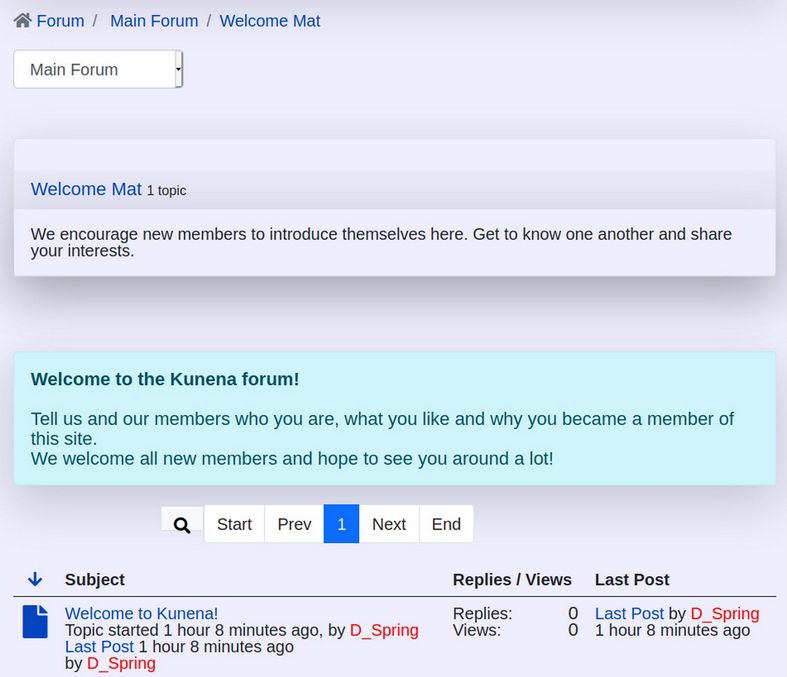
Task: Open the Welcome to Kunena! topic
Action: tap(141, 614)
